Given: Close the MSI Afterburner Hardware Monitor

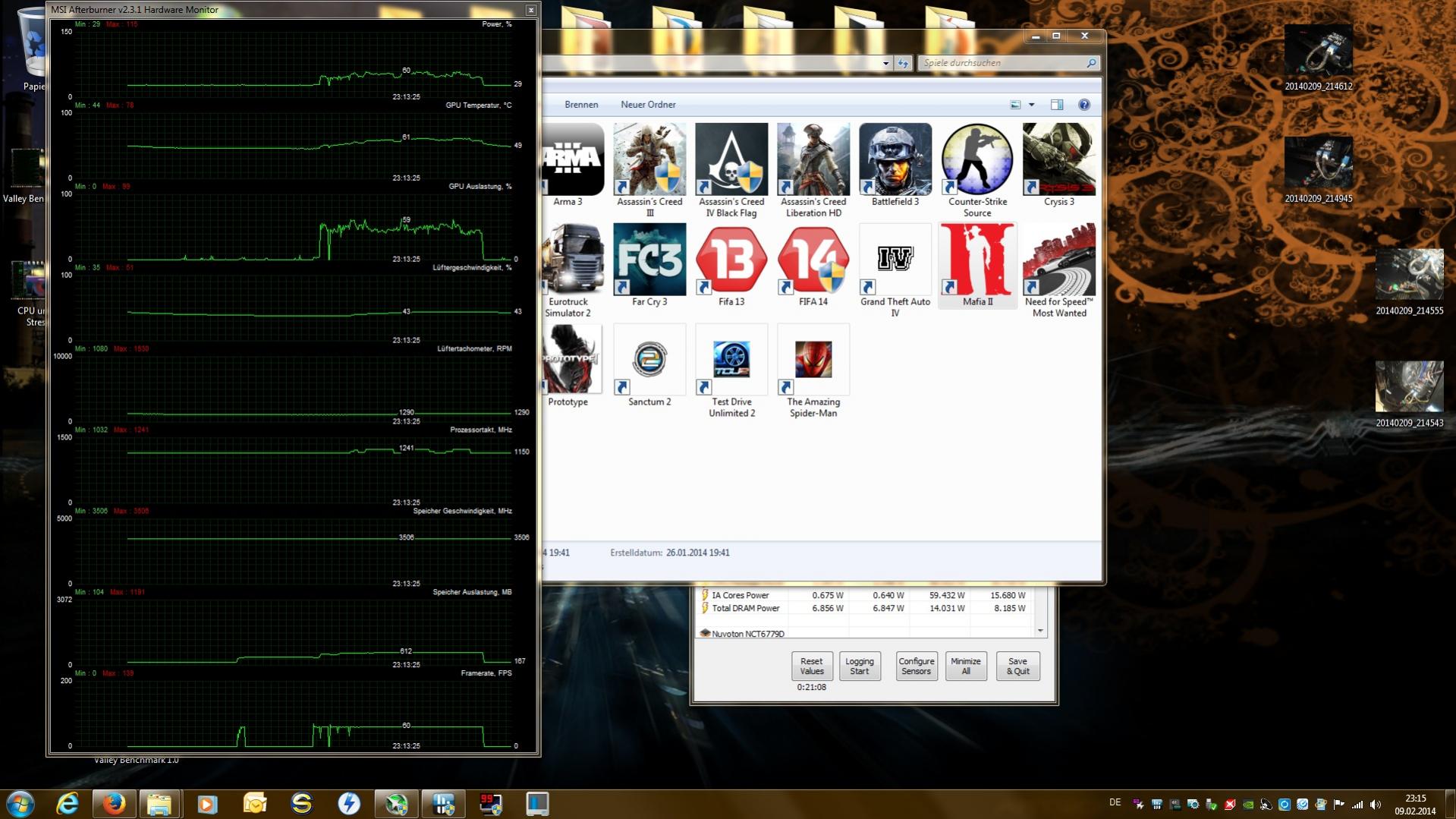Looking at the screenshot, I should (x=531, y=10).
